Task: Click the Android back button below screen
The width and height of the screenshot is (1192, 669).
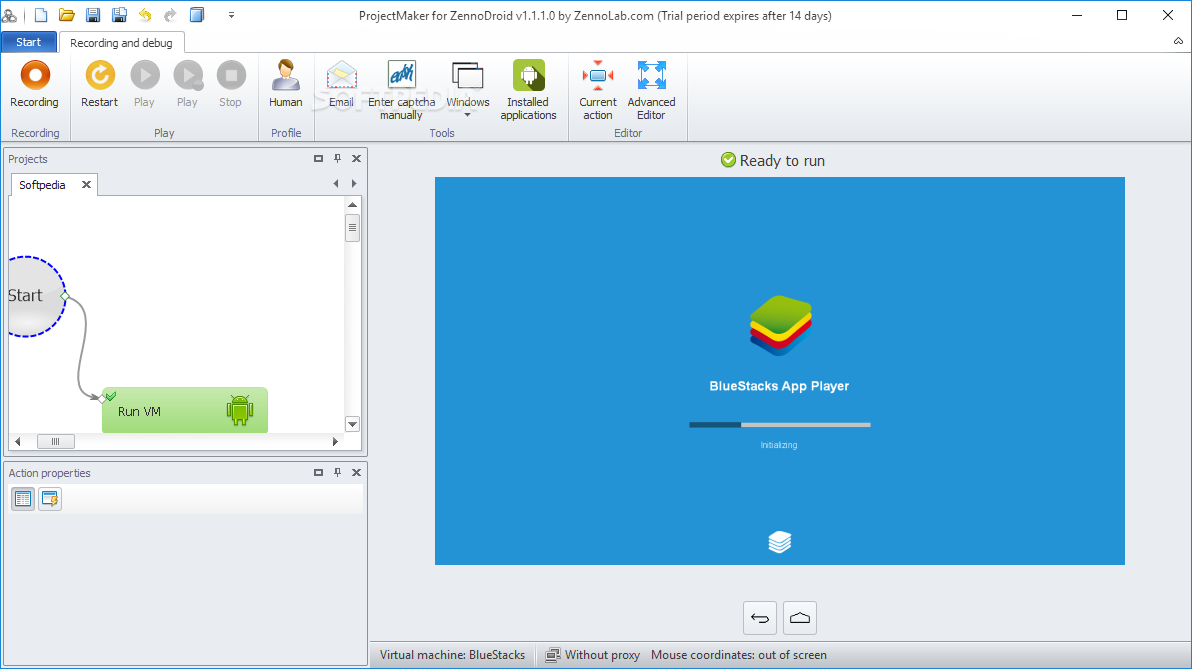Action: tap(760, 618)
